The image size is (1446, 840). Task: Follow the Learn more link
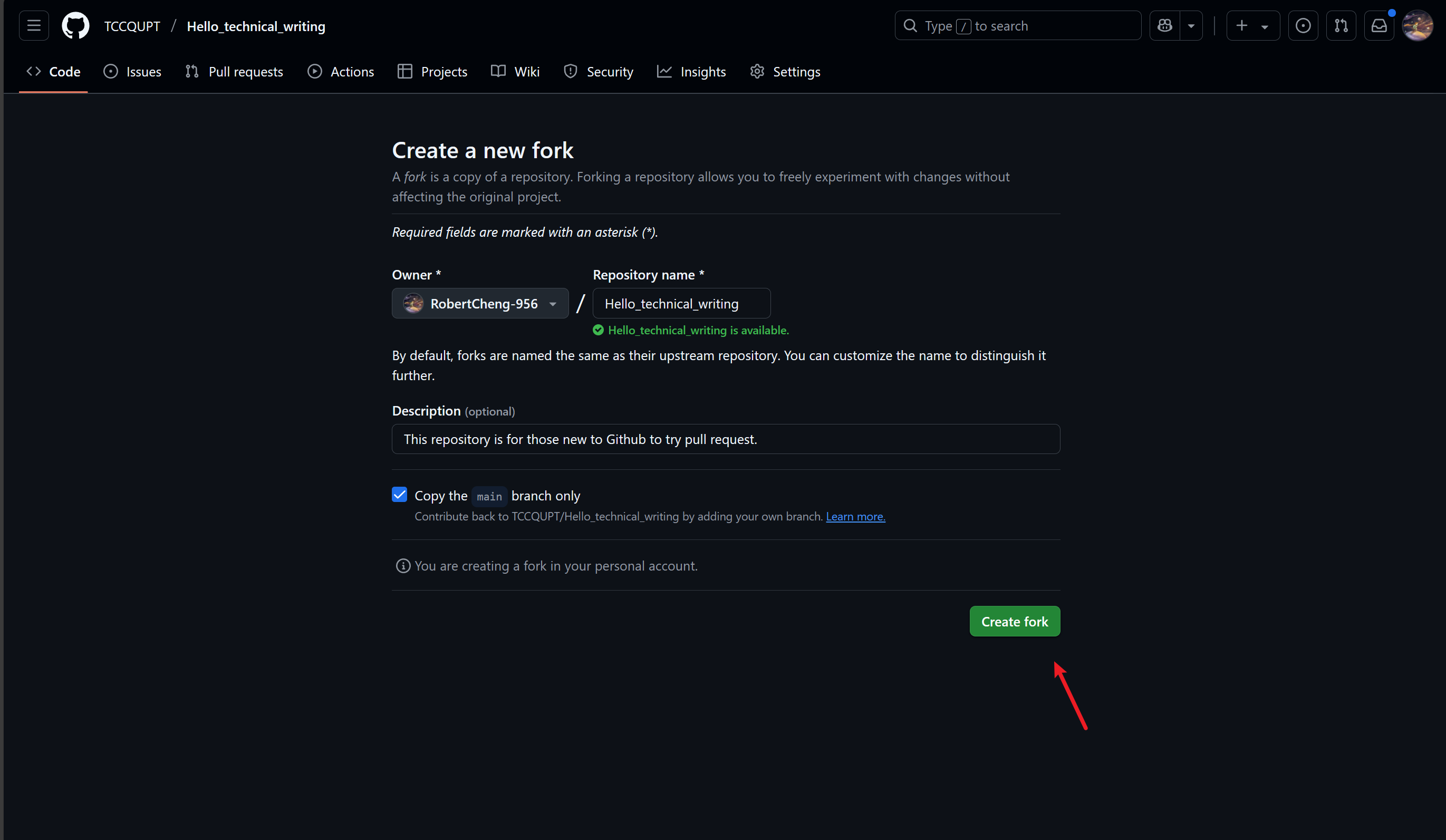coord(855,516)
